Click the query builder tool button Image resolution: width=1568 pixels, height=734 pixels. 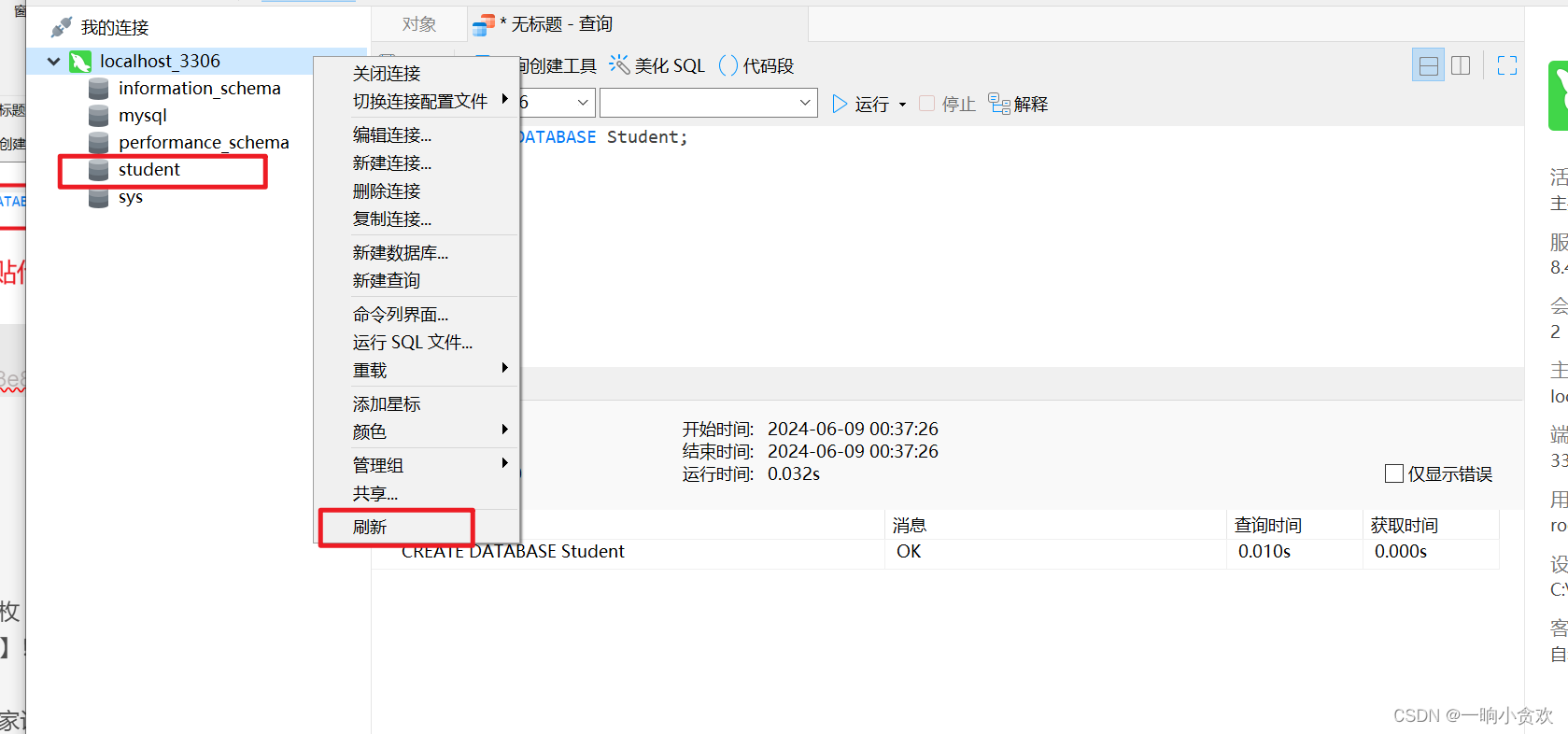(558, 65)
